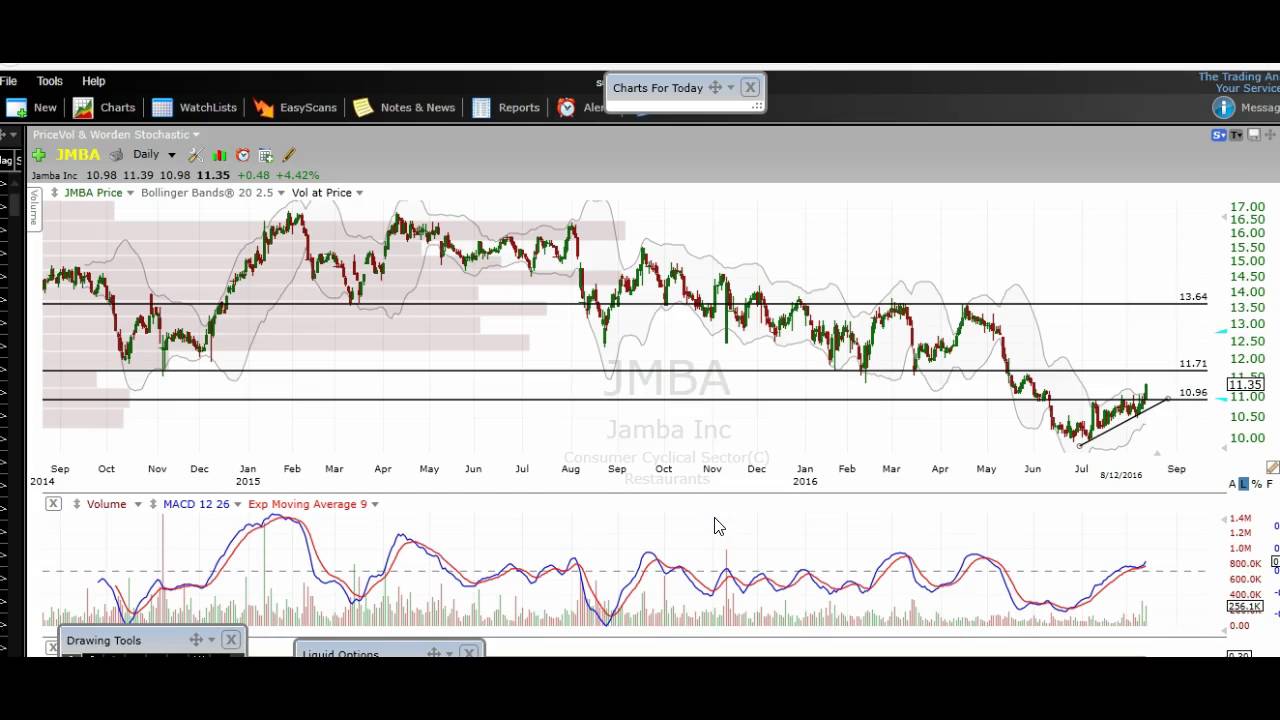Click the move icon on Drawing Tools panel
The height and width of the screenshot is (720, 1280).
click(196, 640)
